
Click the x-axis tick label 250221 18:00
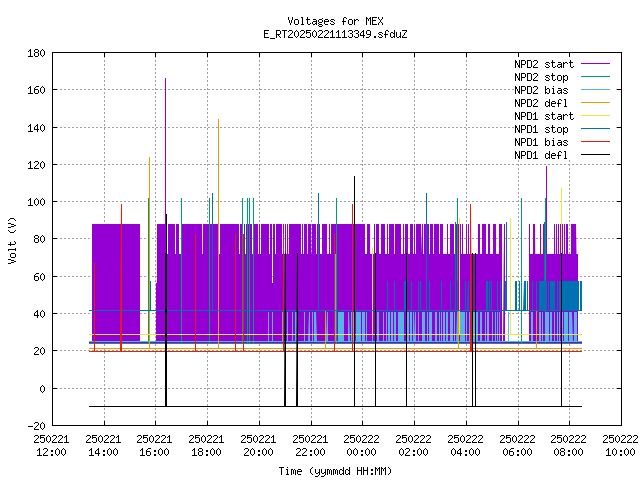tap(207, 446)
